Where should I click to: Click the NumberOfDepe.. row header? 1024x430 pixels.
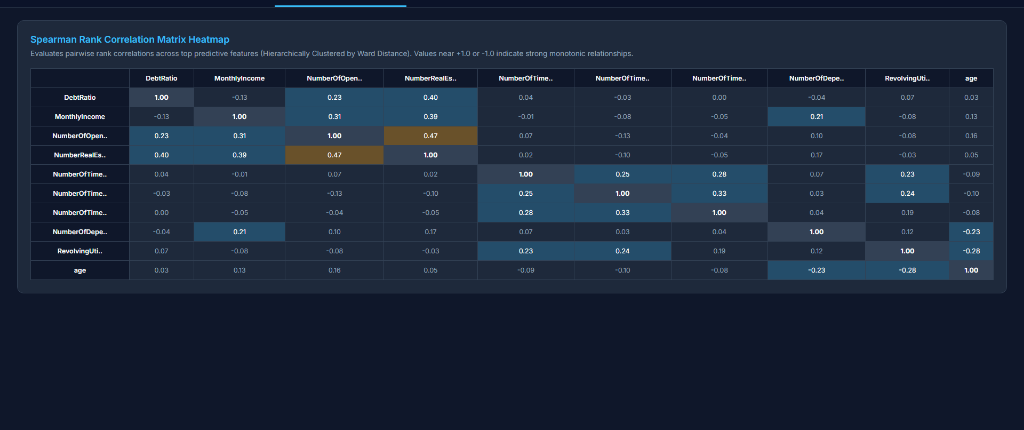click(80, 232)
